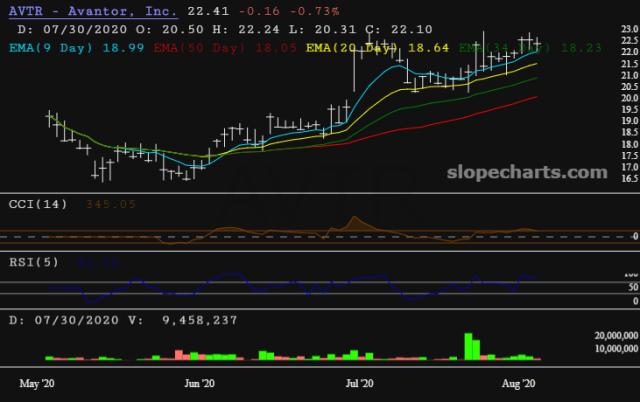
Task: Click the Jul '20 date axis label
Action: (359, 383)
